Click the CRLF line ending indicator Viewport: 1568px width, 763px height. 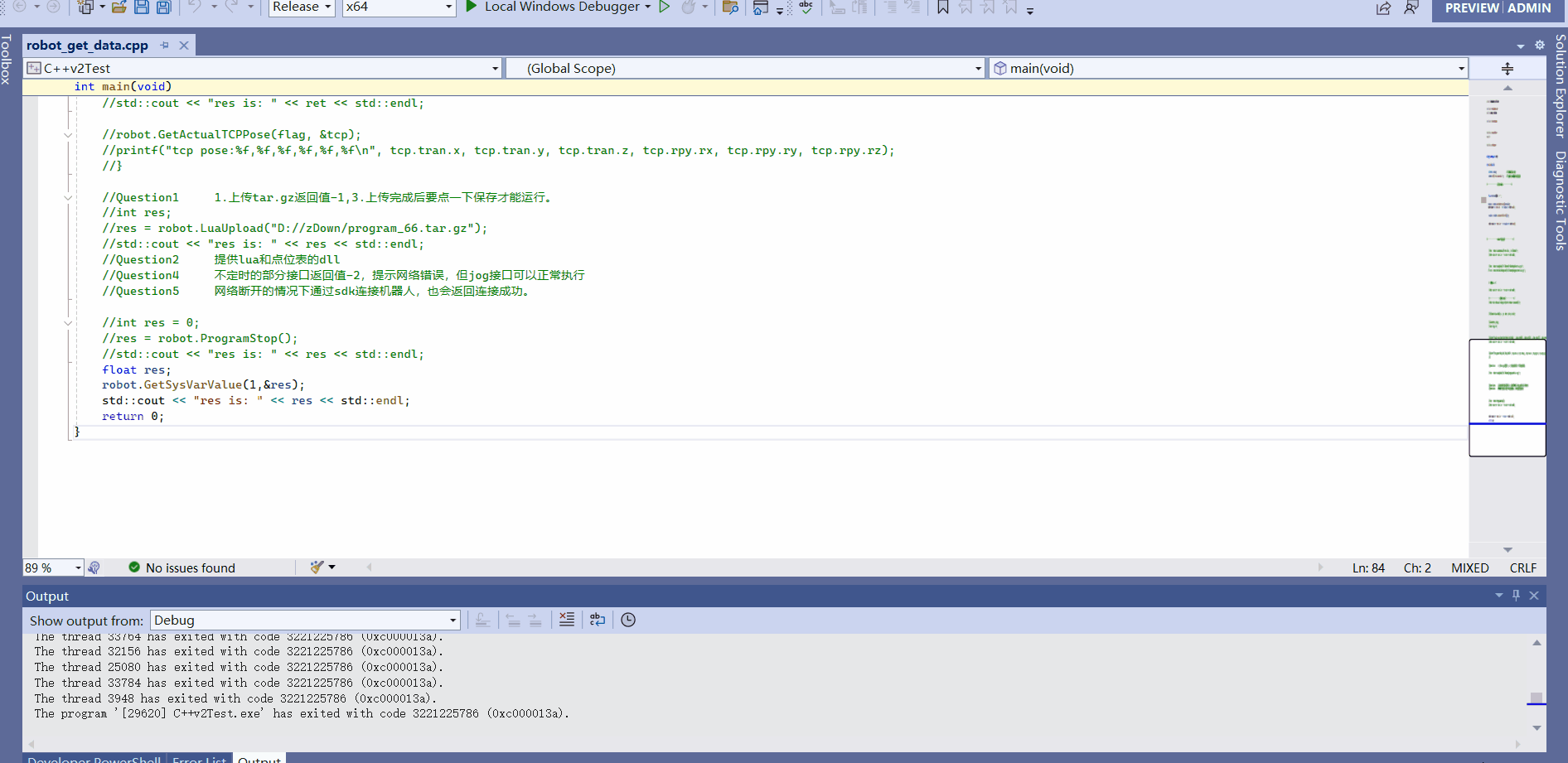[1522, 568]
